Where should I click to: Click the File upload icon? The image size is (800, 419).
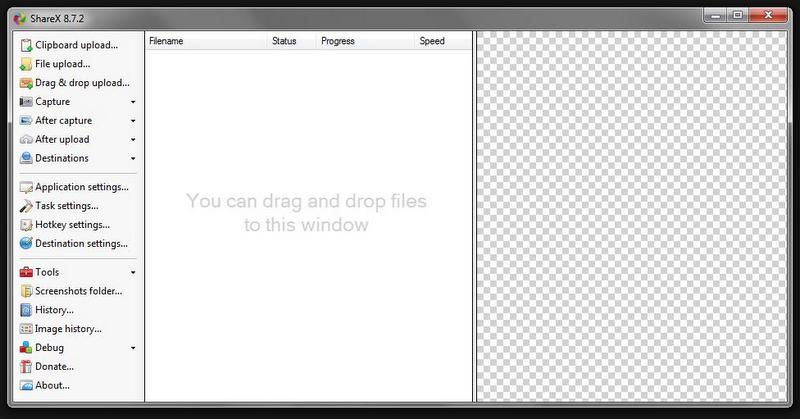(26, 64)
